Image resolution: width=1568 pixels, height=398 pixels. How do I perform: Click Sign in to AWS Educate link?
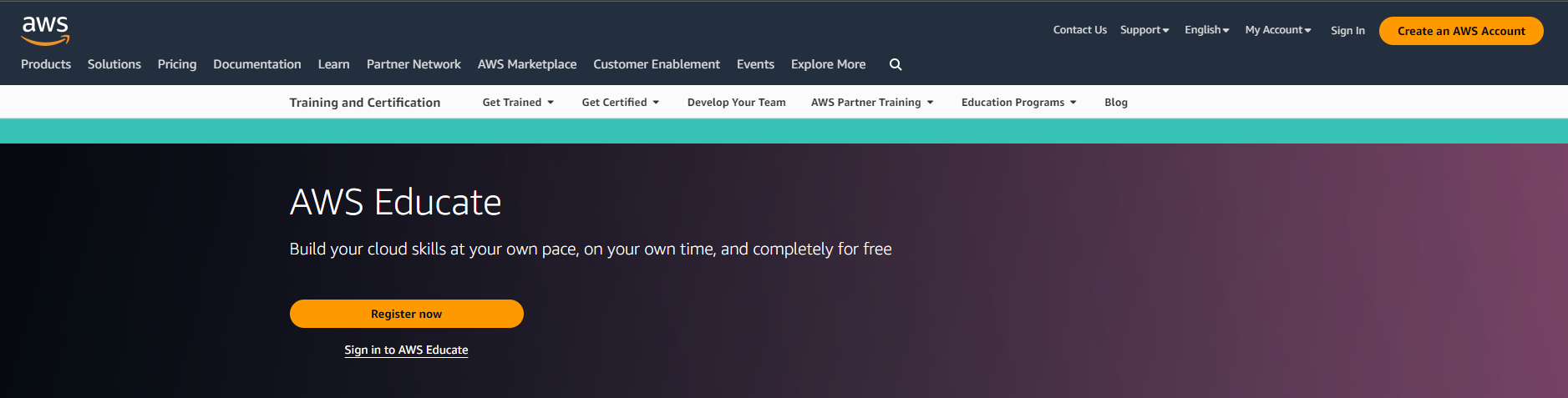(x=406, y=350)
